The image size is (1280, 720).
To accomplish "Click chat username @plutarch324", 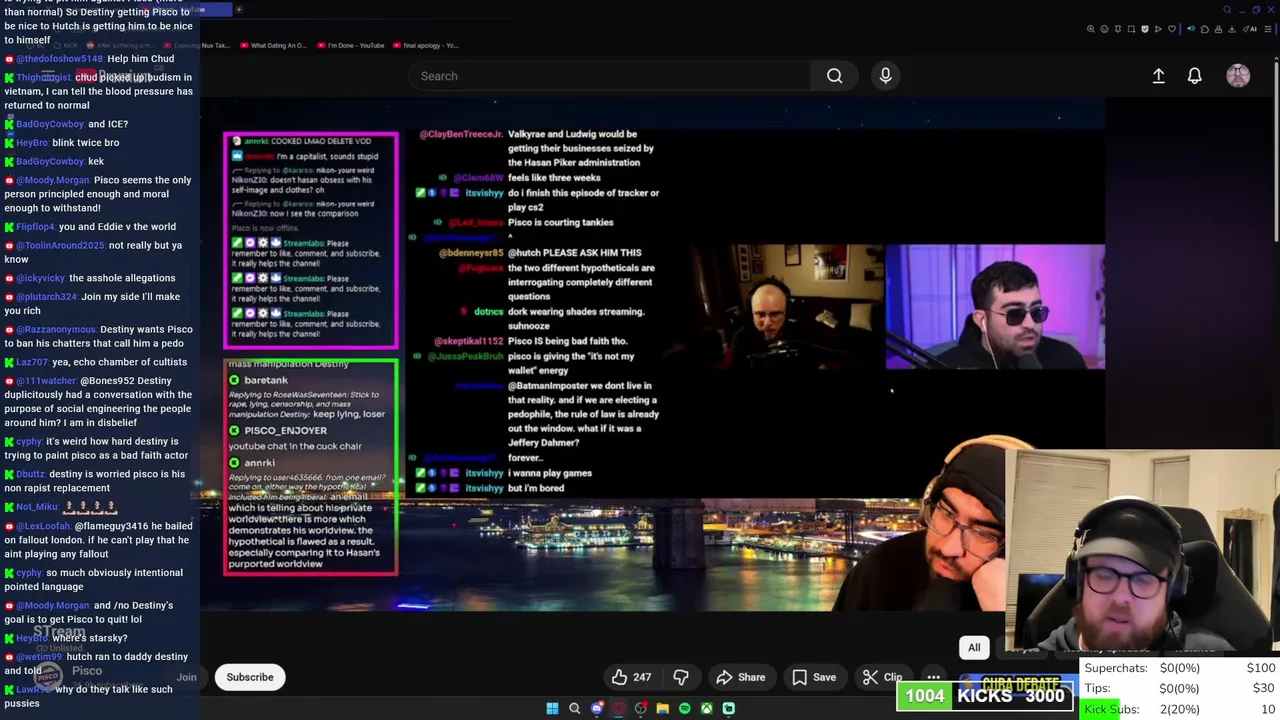I will 46,297.
